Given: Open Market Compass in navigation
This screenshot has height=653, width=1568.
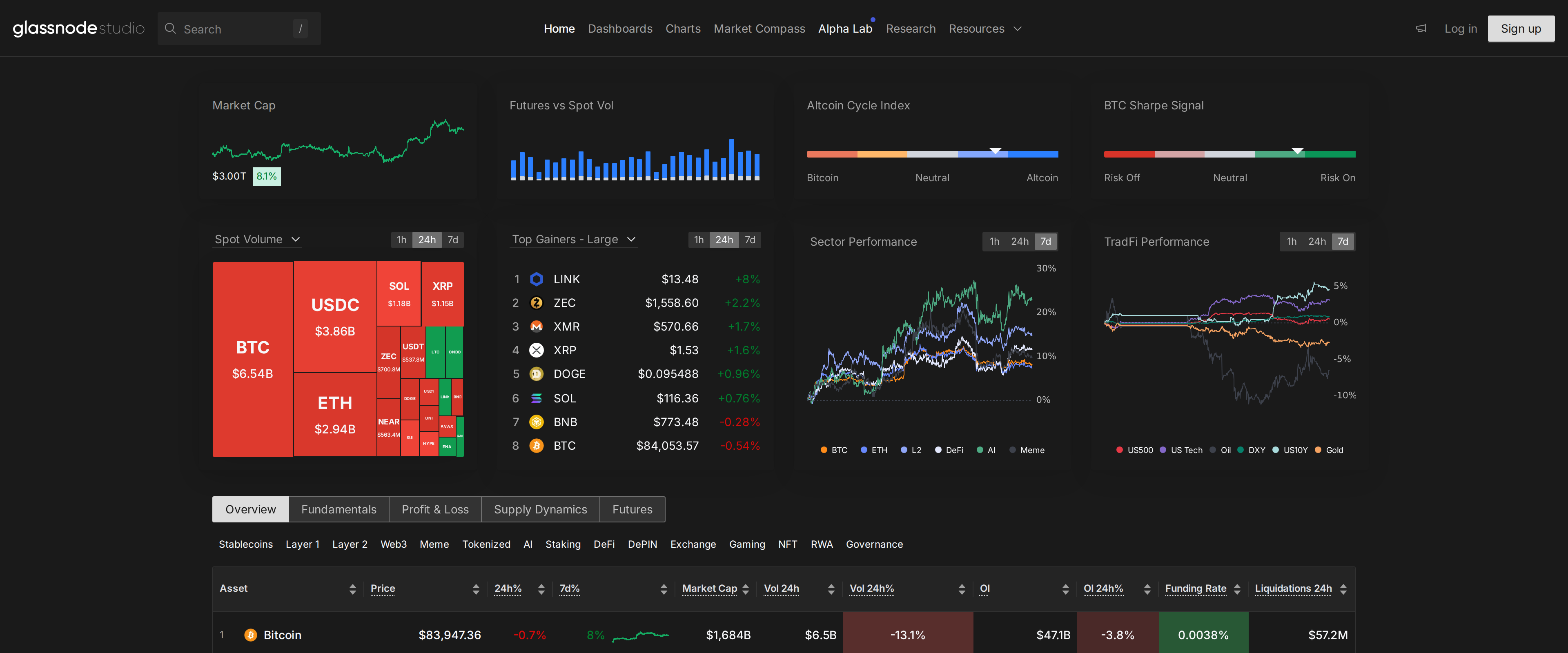Looking at the screenshot, I should click(759, 29).
